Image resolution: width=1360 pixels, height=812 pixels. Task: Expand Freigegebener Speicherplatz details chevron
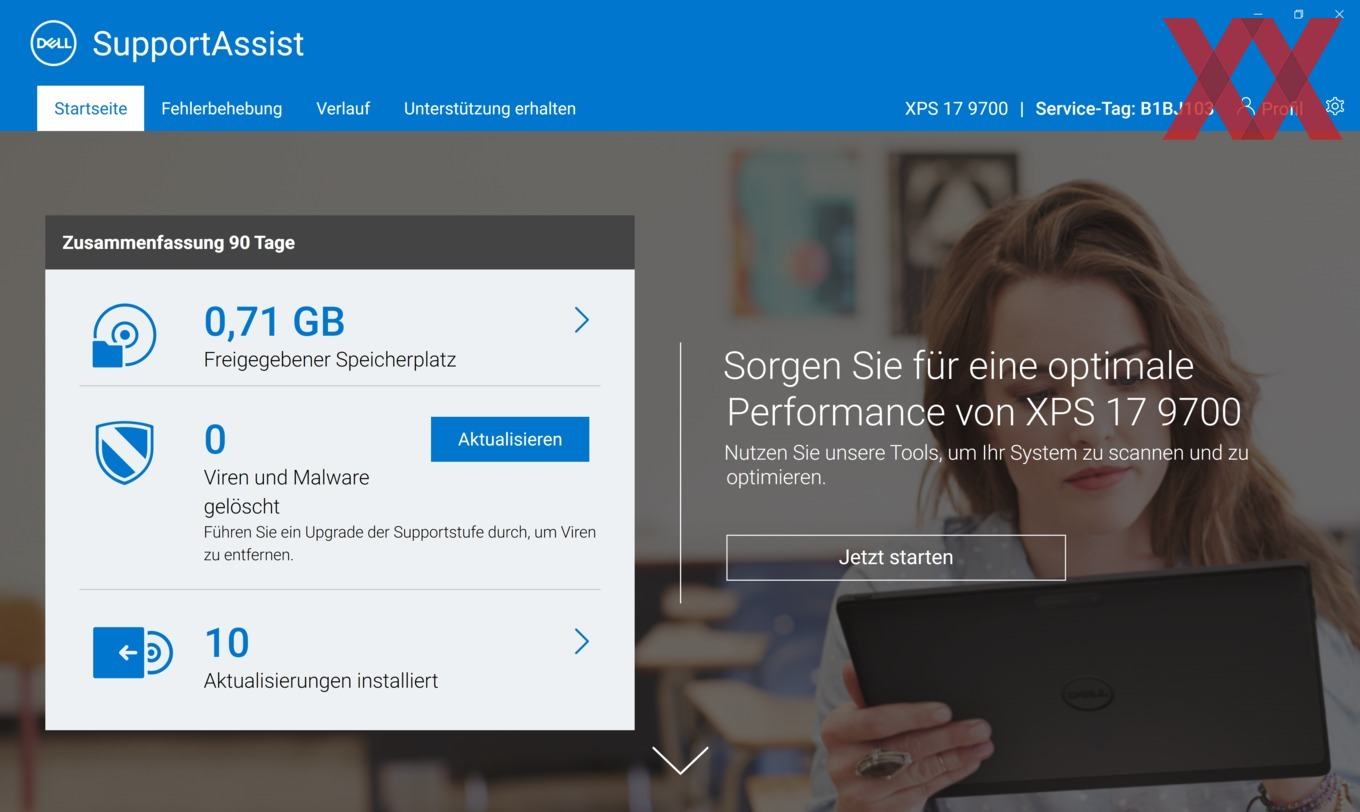coord(581,320)
